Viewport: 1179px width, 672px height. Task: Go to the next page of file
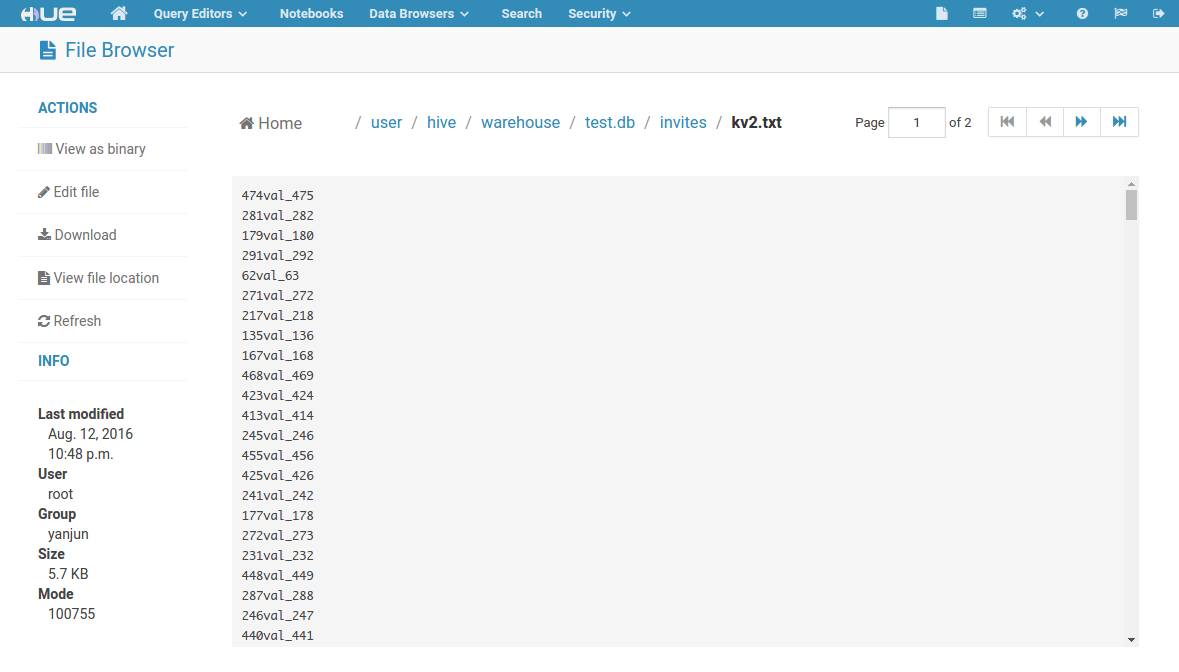point(1081,122)
